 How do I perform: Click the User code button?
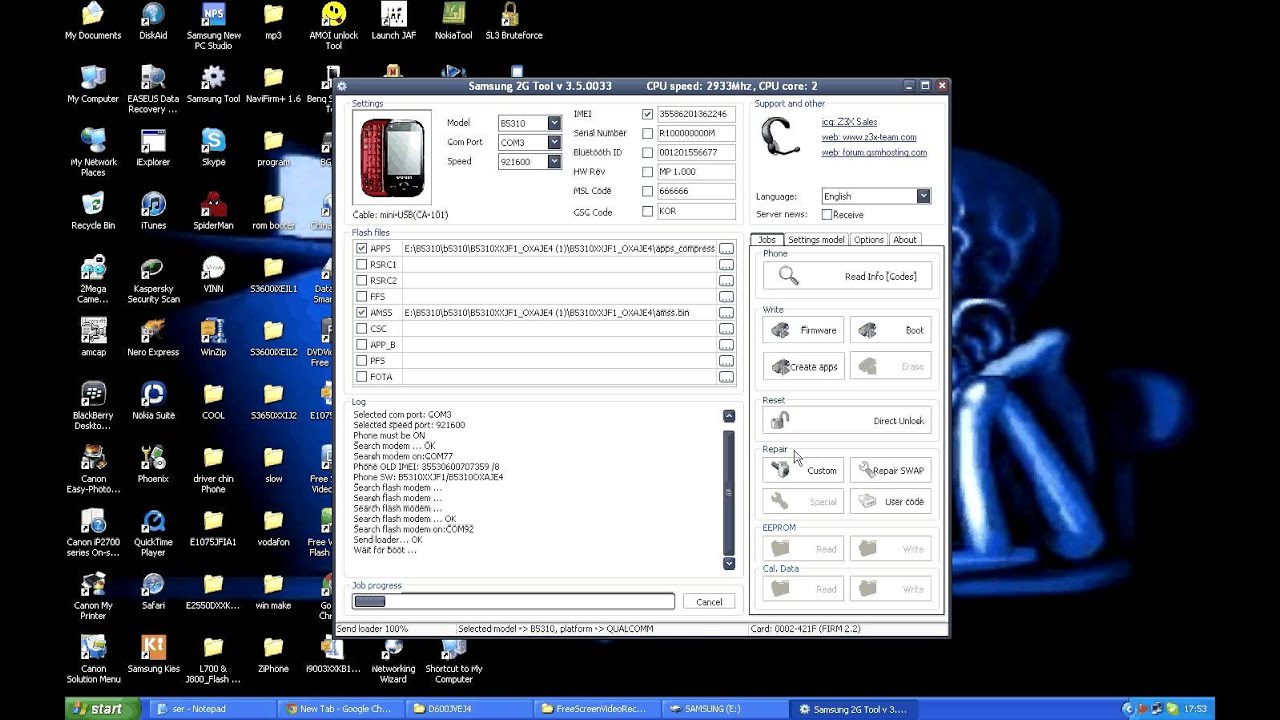(x=890, y=502)
